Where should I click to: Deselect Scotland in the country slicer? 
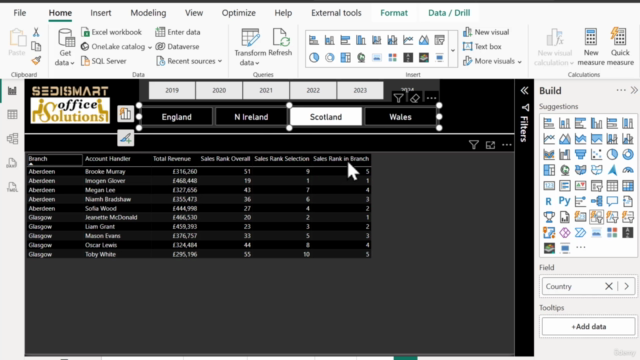click(x=326, y=117)
